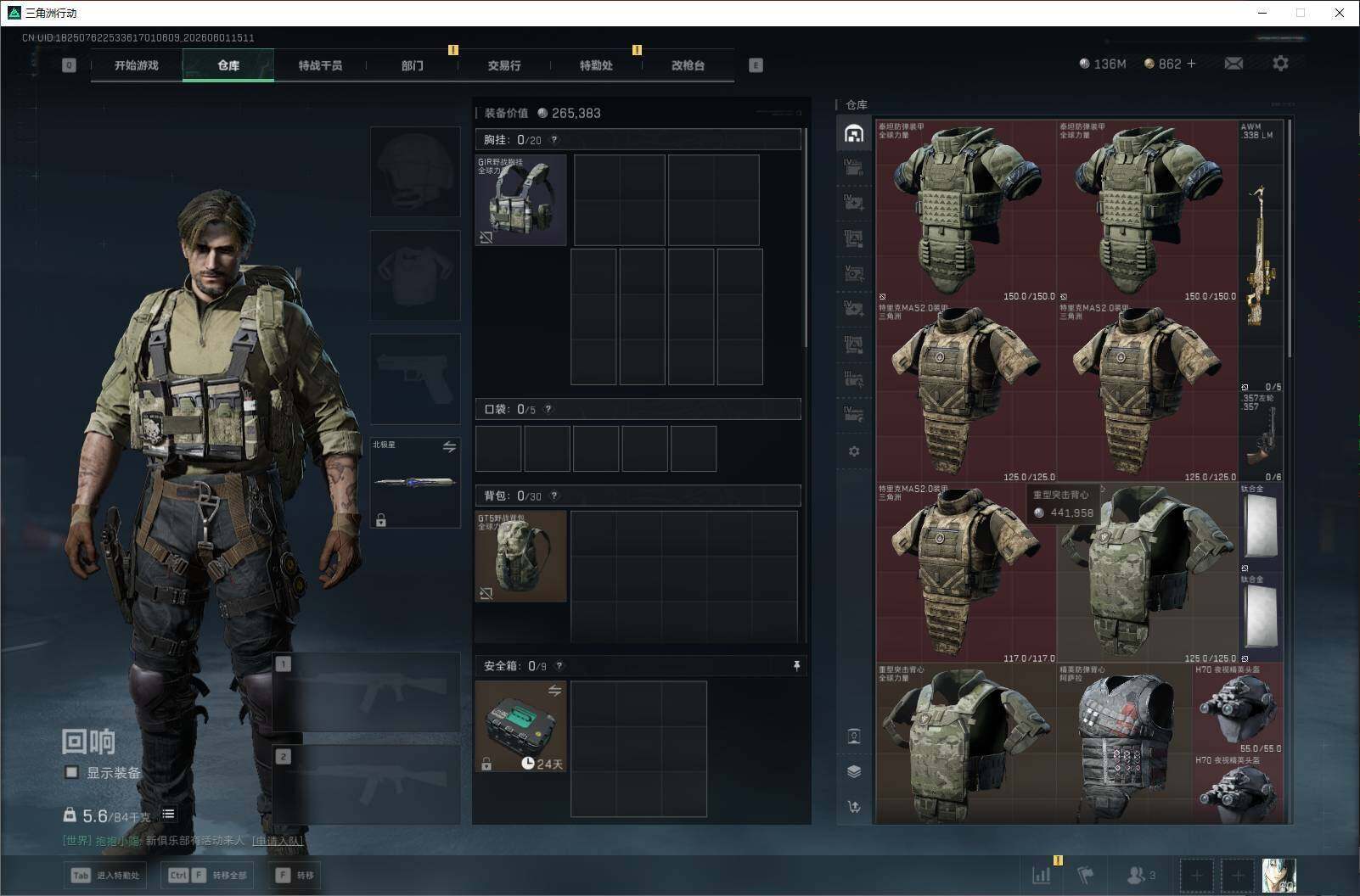Select the .357左轮 revolver item
Viewport: 1360px width, 896px height.
(1261, 438)
